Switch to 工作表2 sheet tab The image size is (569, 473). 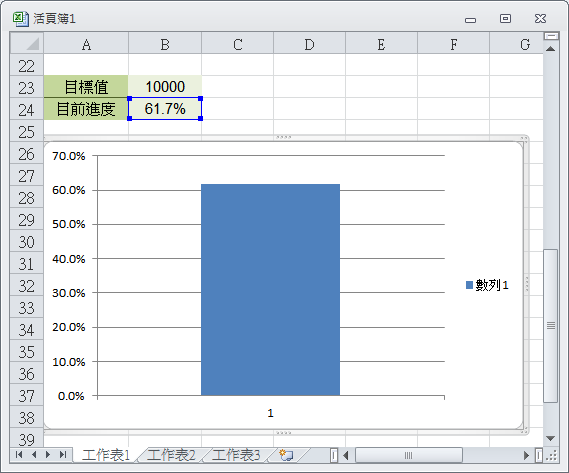pos(171,455)
